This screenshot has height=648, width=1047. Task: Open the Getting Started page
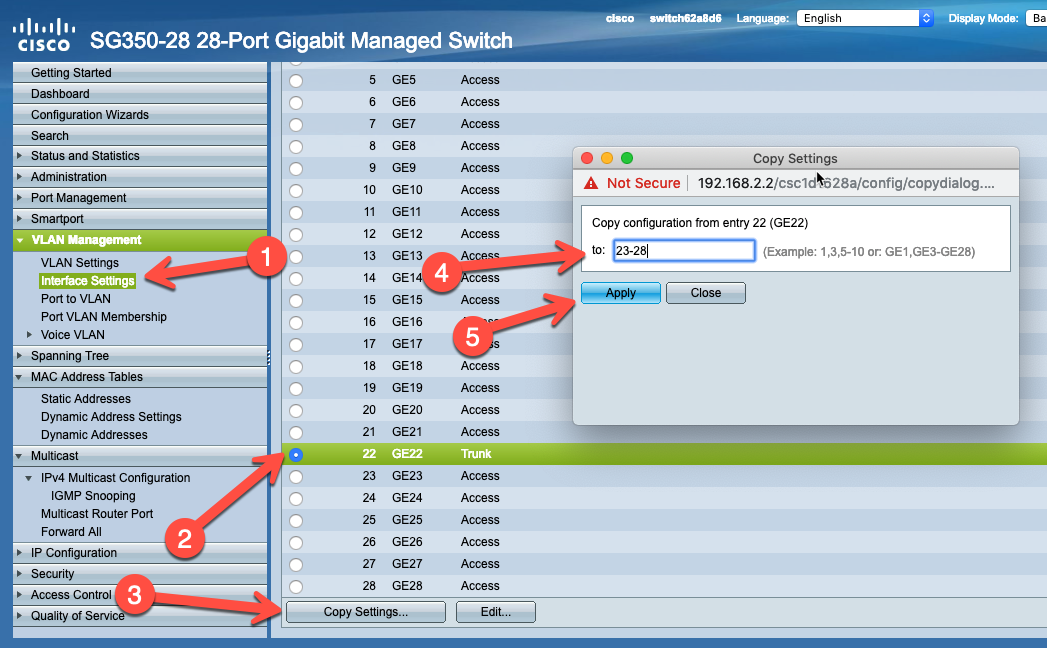(x=71, y=73)
